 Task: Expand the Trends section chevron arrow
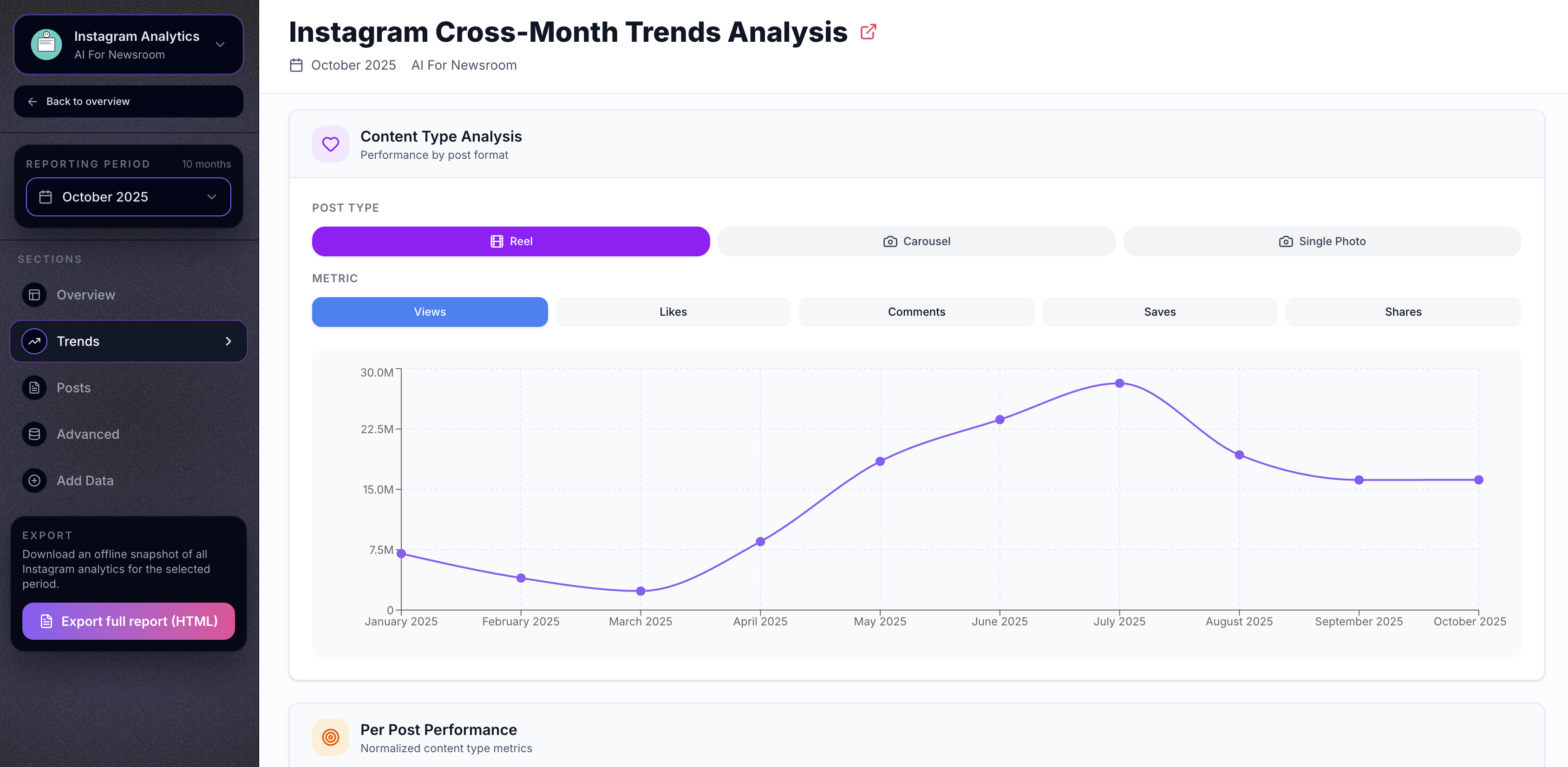pyautogui.click(x=228, y=341)
